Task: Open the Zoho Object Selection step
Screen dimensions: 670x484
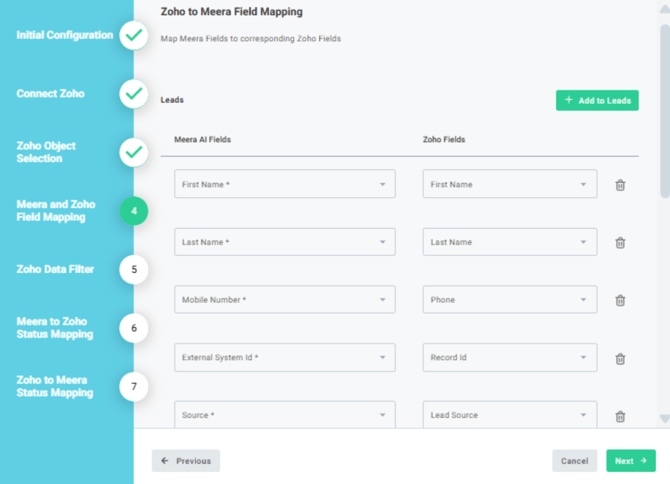Action: point(46,152)
